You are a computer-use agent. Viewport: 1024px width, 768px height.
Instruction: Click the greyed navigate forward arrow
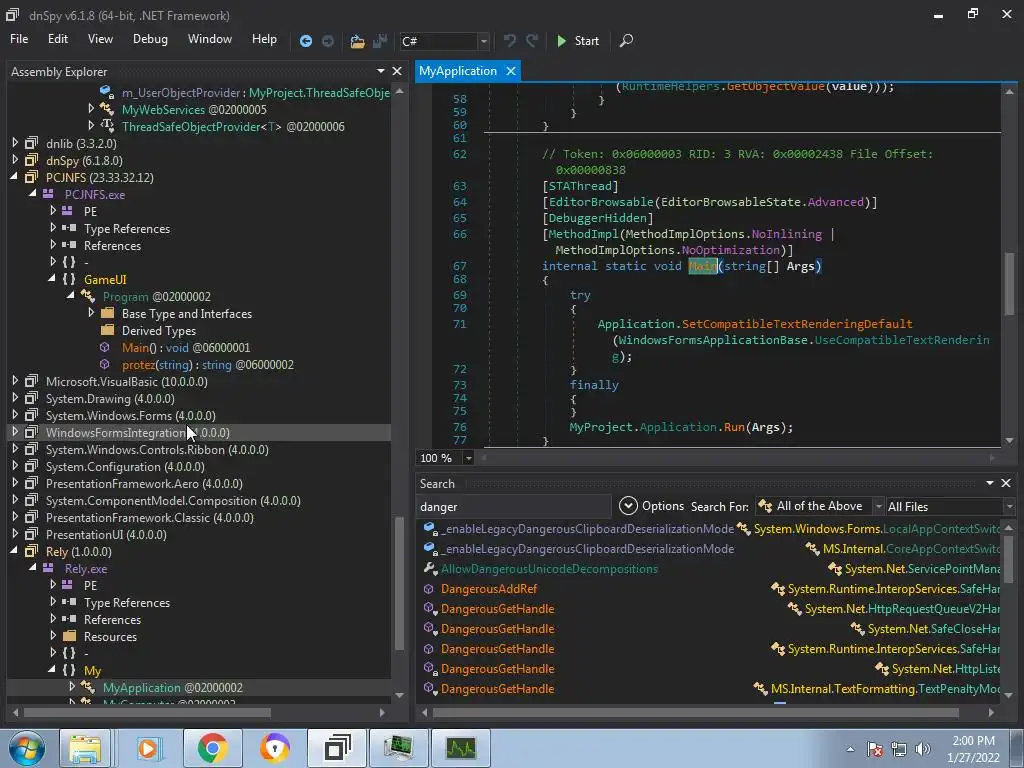coord(328,41)
